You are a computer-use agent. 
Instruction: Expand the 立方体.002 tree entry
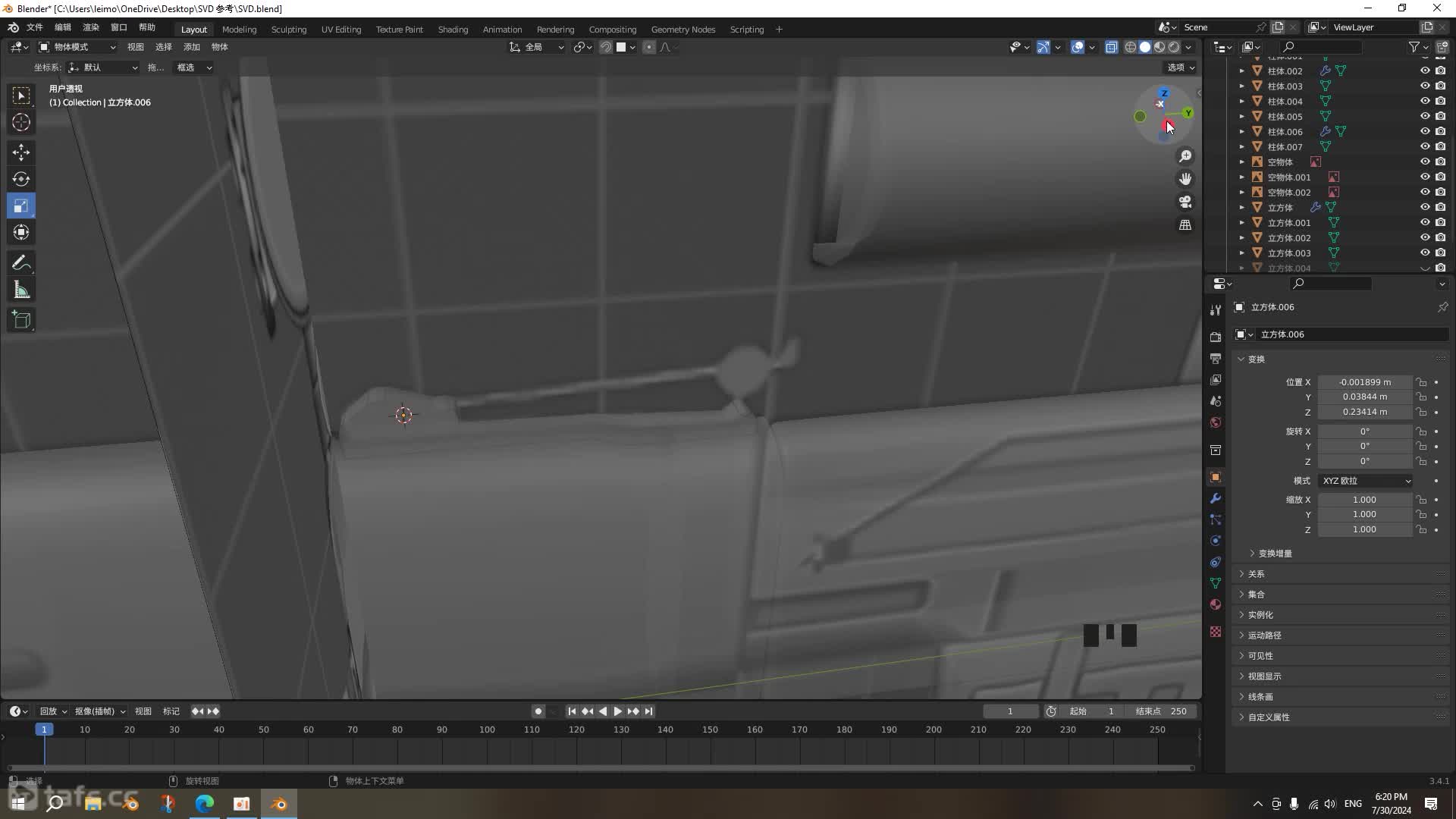click(x=1241, y=237)
